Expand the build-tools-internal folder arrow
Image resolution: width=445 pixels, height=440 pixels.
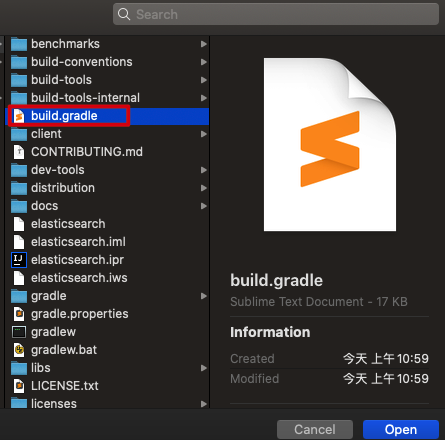pos(204,98)
